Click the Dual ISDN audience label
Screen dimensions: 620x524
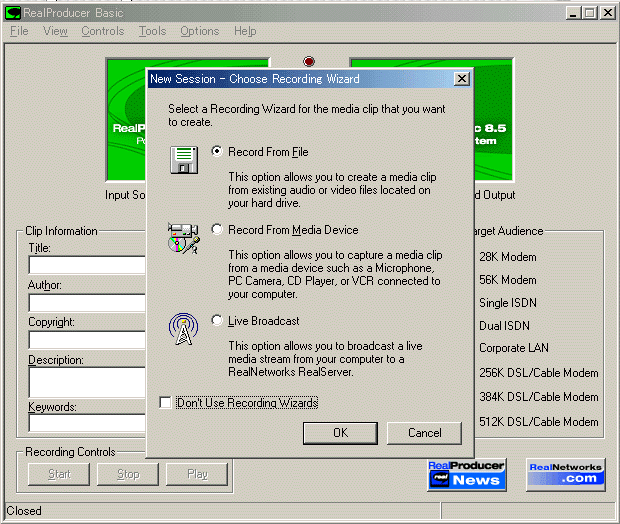click(x=504, y=326)
